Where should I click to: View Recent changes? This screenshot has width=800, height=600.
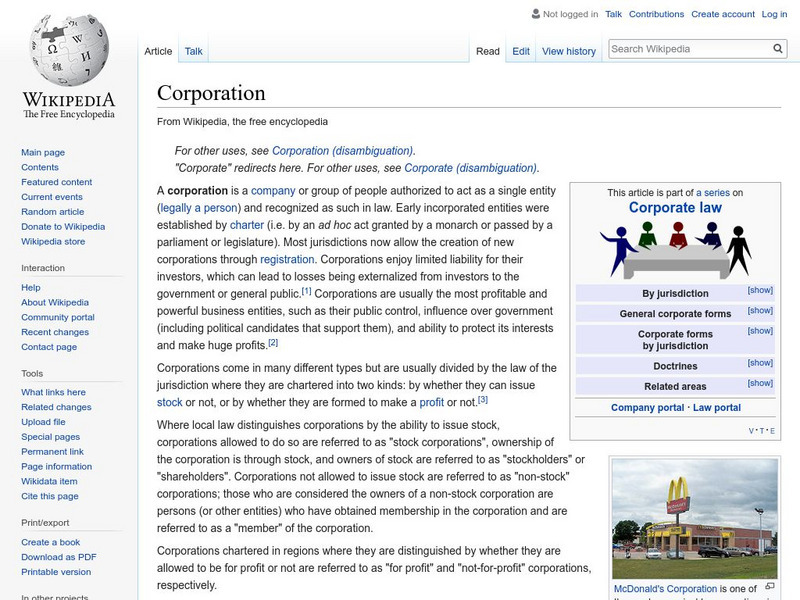click(x=55, y=332)
